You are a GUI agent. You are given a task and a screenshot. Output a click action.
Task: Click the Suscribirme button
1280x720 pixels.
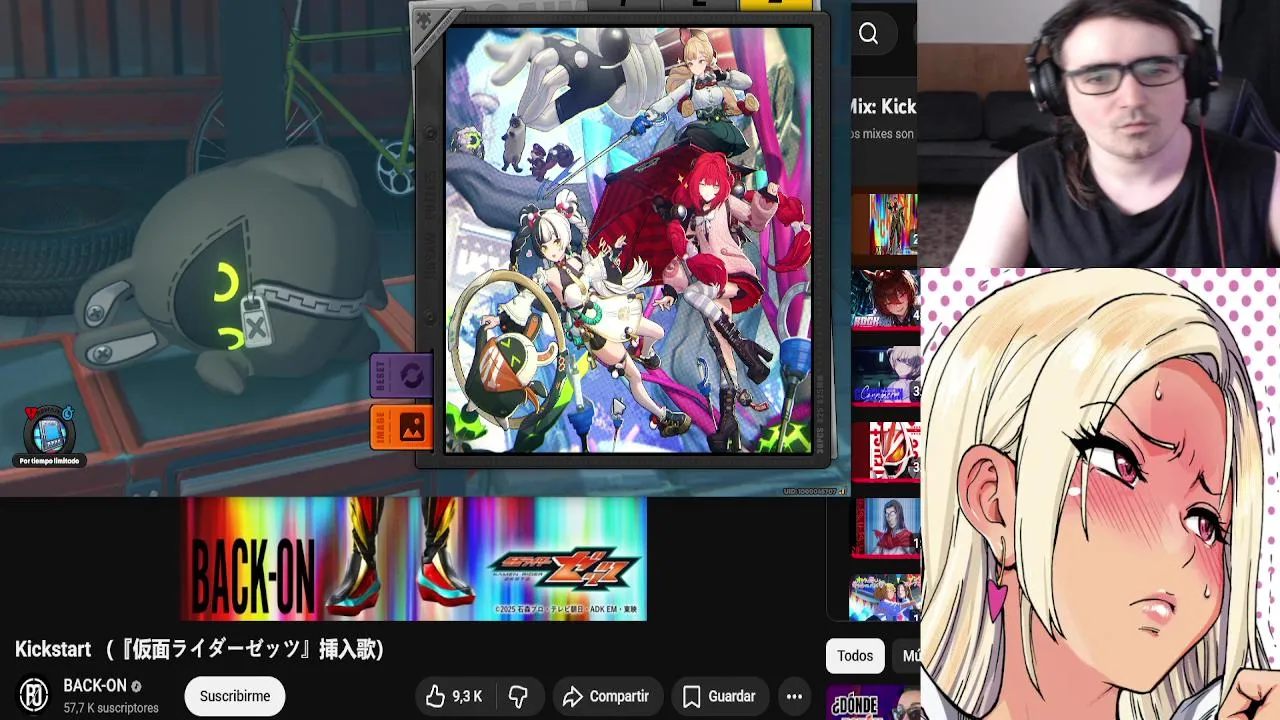[235, 696]
